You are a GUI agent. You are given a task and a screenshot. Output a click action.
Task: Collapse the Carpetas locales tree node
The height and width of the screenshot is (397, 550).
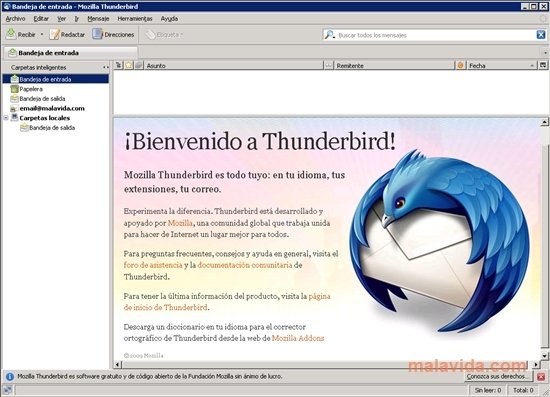click(x=6, y=118)
